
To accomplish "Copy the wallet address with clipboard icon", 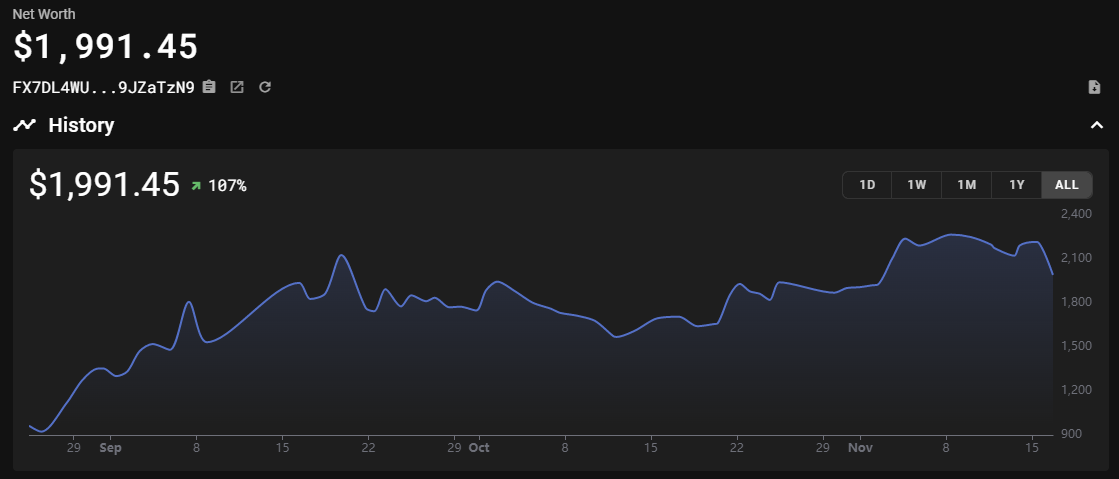I will point(208,87).
